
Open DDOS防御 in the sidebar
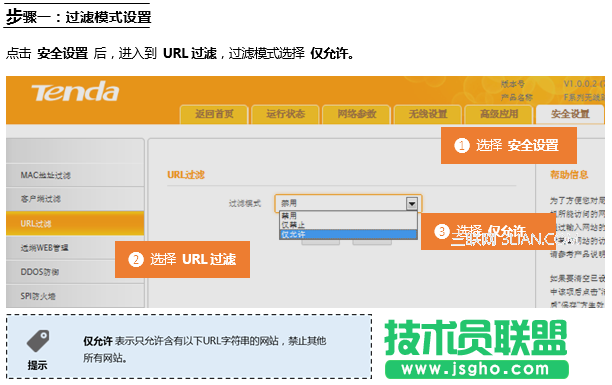pyautogui.click(x=75, y=272)
